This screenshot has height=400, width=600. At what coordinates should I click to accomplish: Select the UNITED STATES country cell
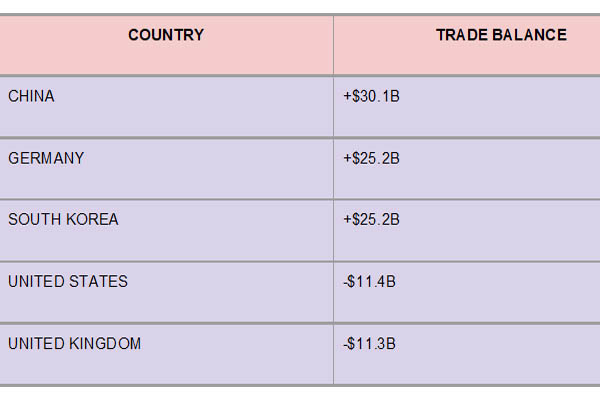coord(166,293)
